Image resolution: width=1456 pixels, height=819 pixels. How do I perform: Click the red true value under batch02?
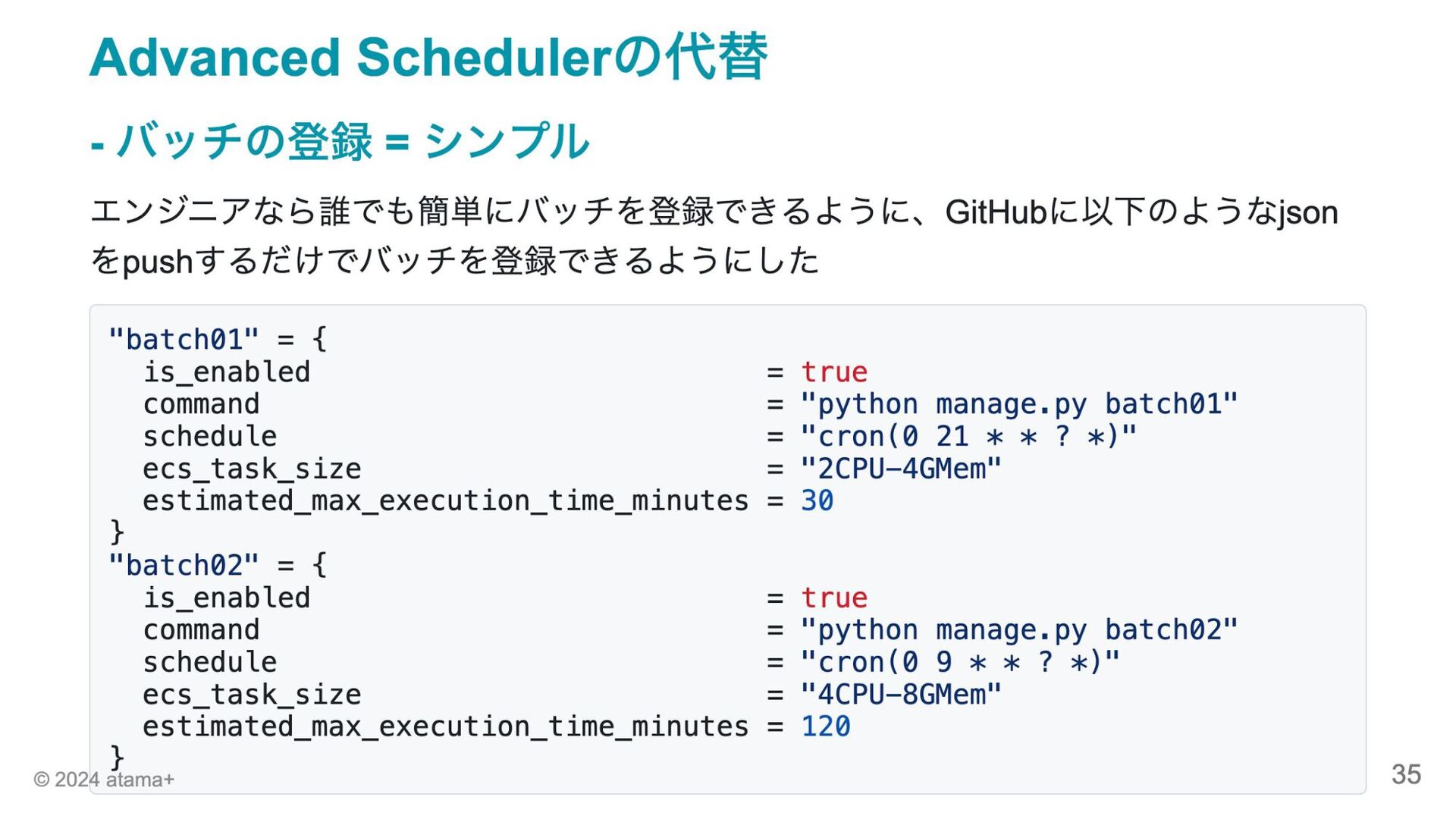point(834,598)
